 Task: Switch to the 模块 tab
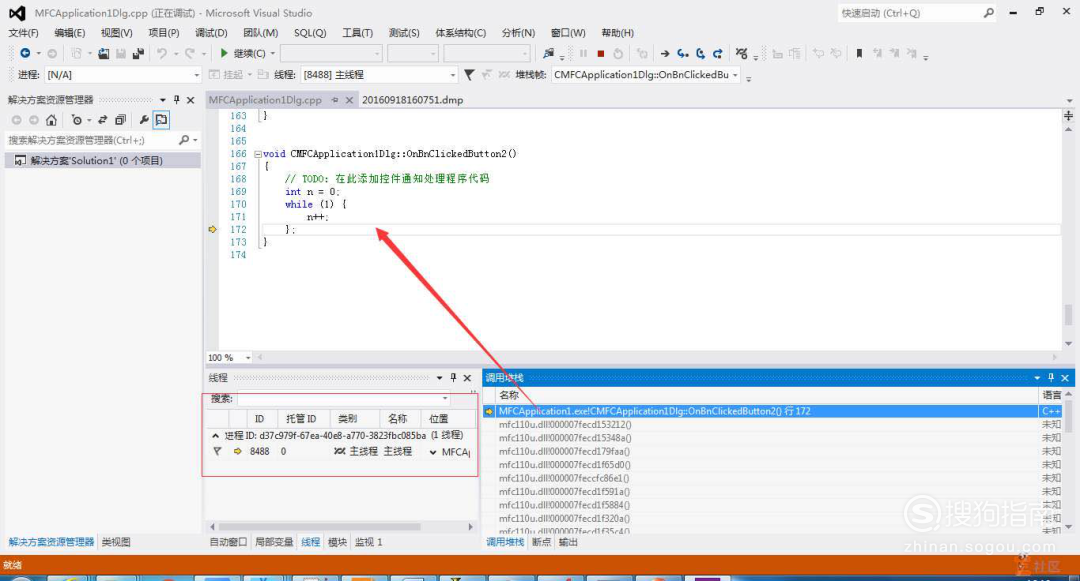[x=338, y=542]
